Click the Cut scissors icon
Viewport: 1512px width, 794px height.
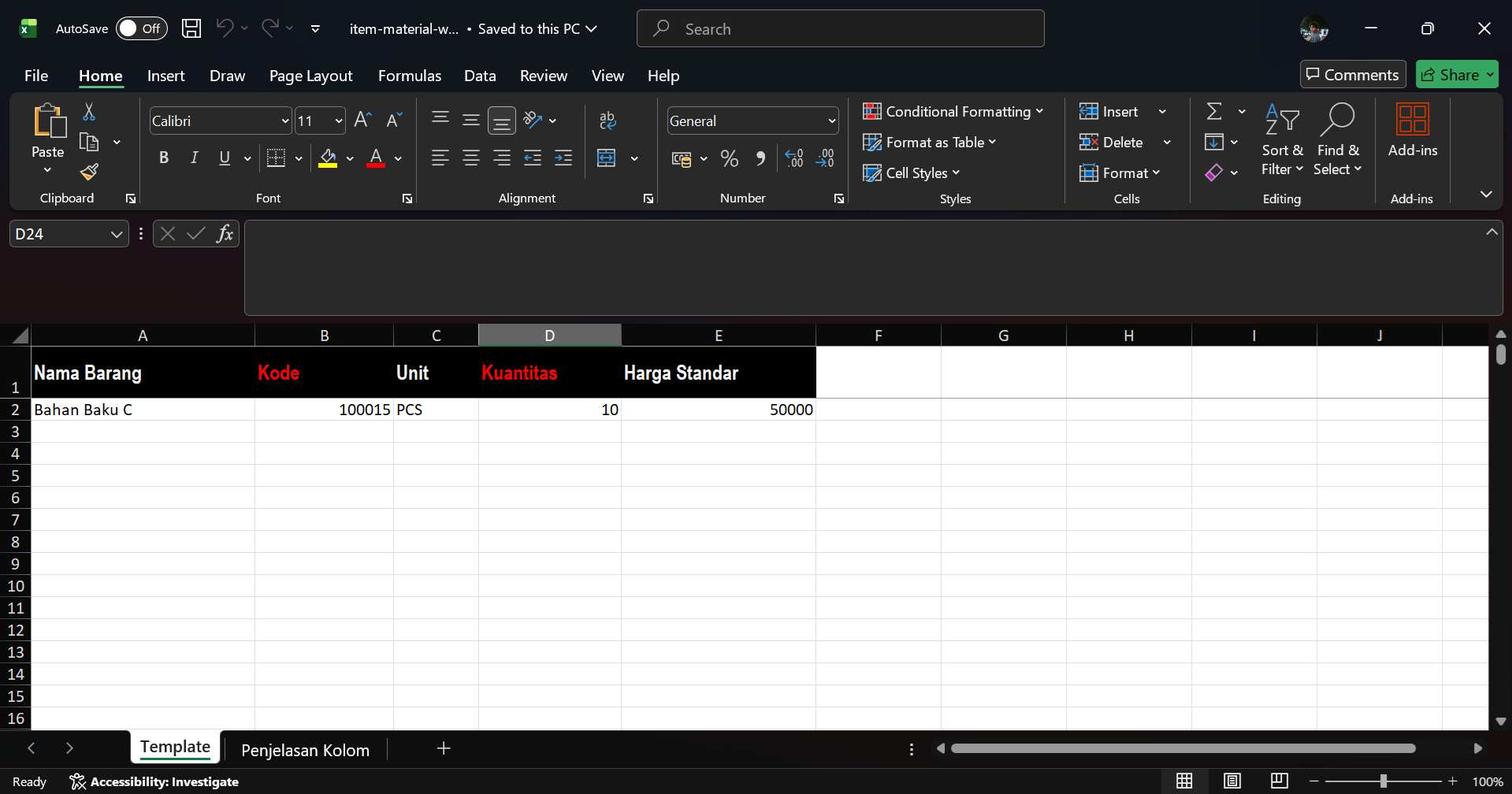point(89,112)
